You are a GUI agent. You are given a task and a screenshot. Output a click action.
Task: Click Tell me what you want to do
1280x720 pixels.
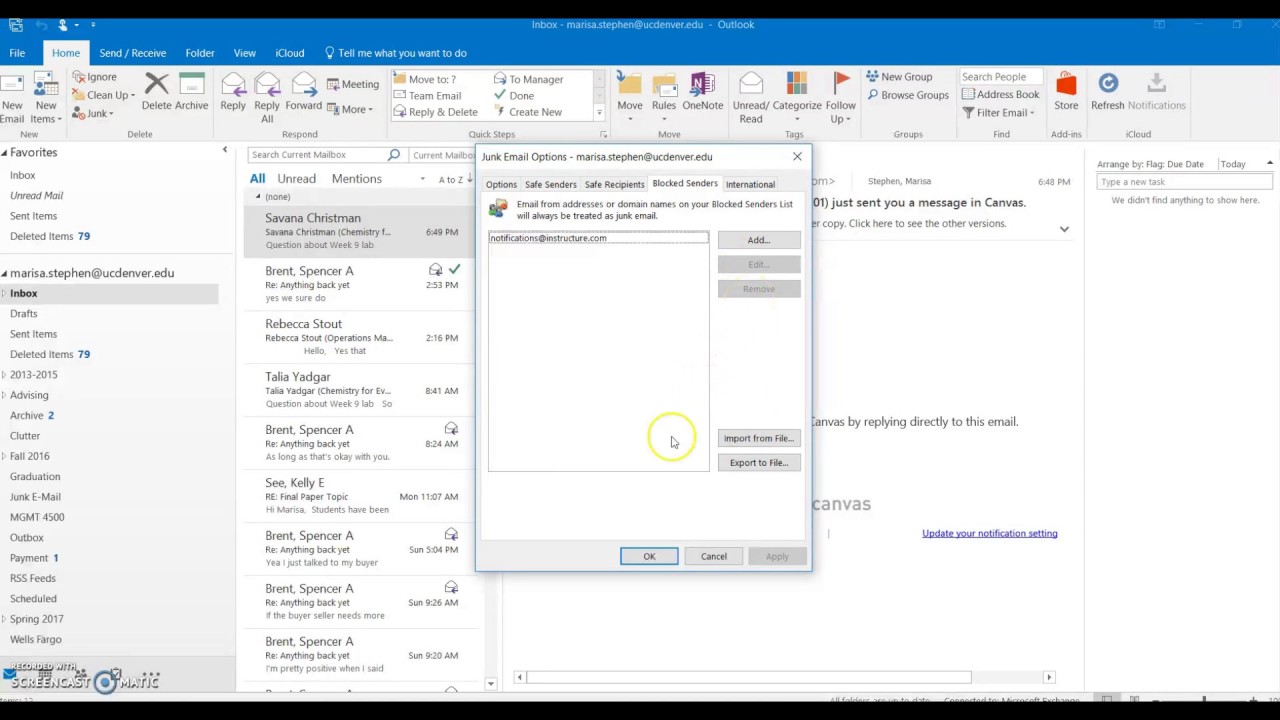396,53
